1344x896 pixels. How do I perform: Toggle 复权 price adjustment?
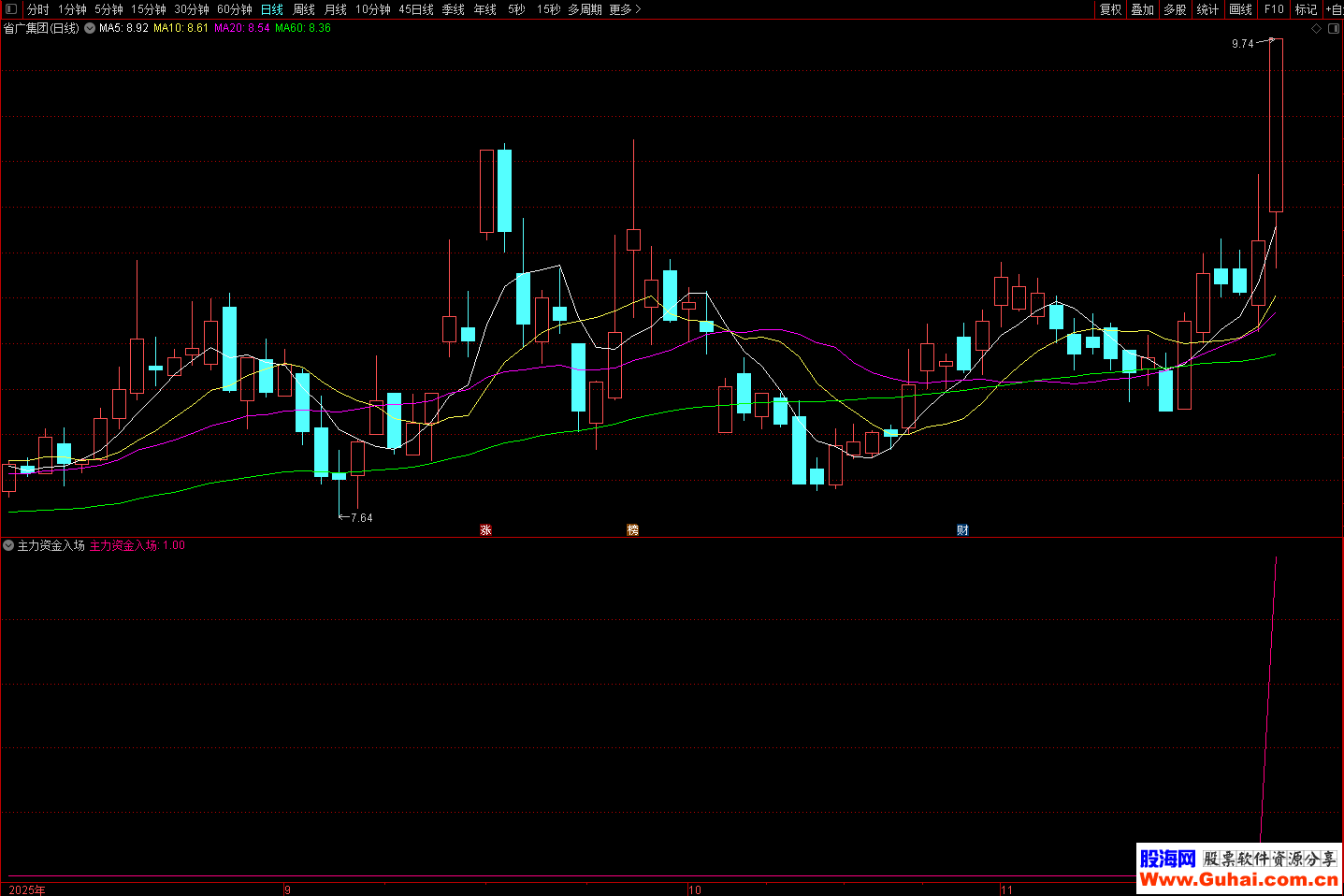pos(1110,9)
